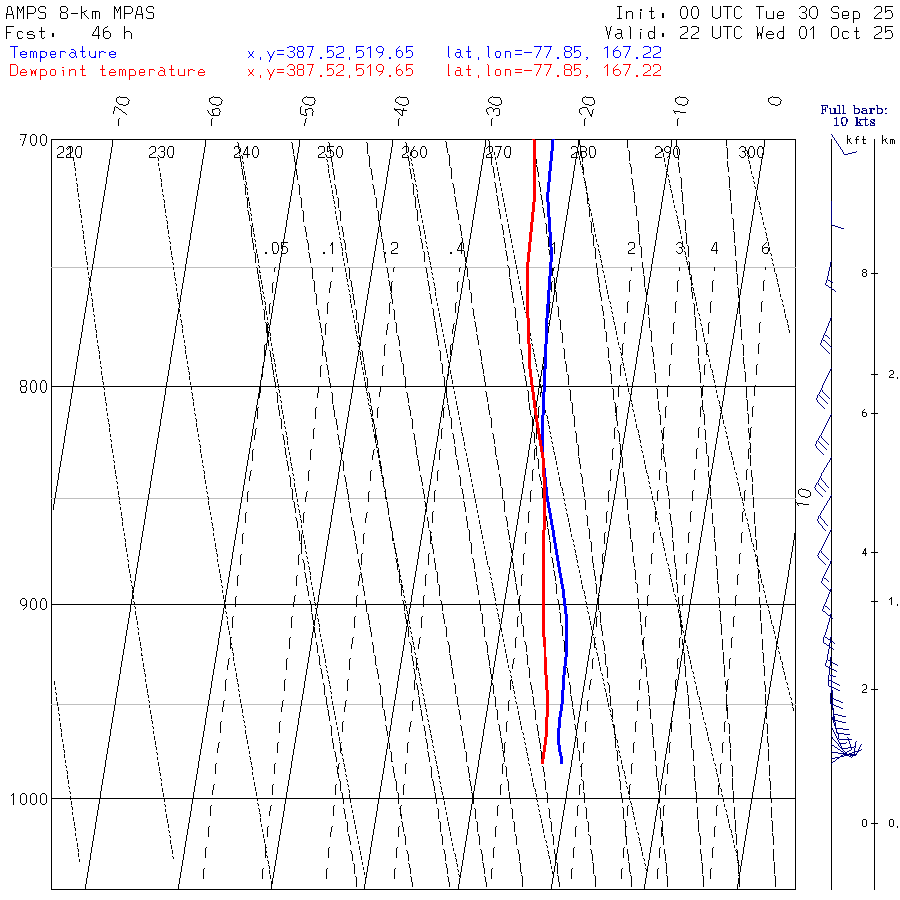Click the ".4" mixing ratio label

[x=457, y=249]
